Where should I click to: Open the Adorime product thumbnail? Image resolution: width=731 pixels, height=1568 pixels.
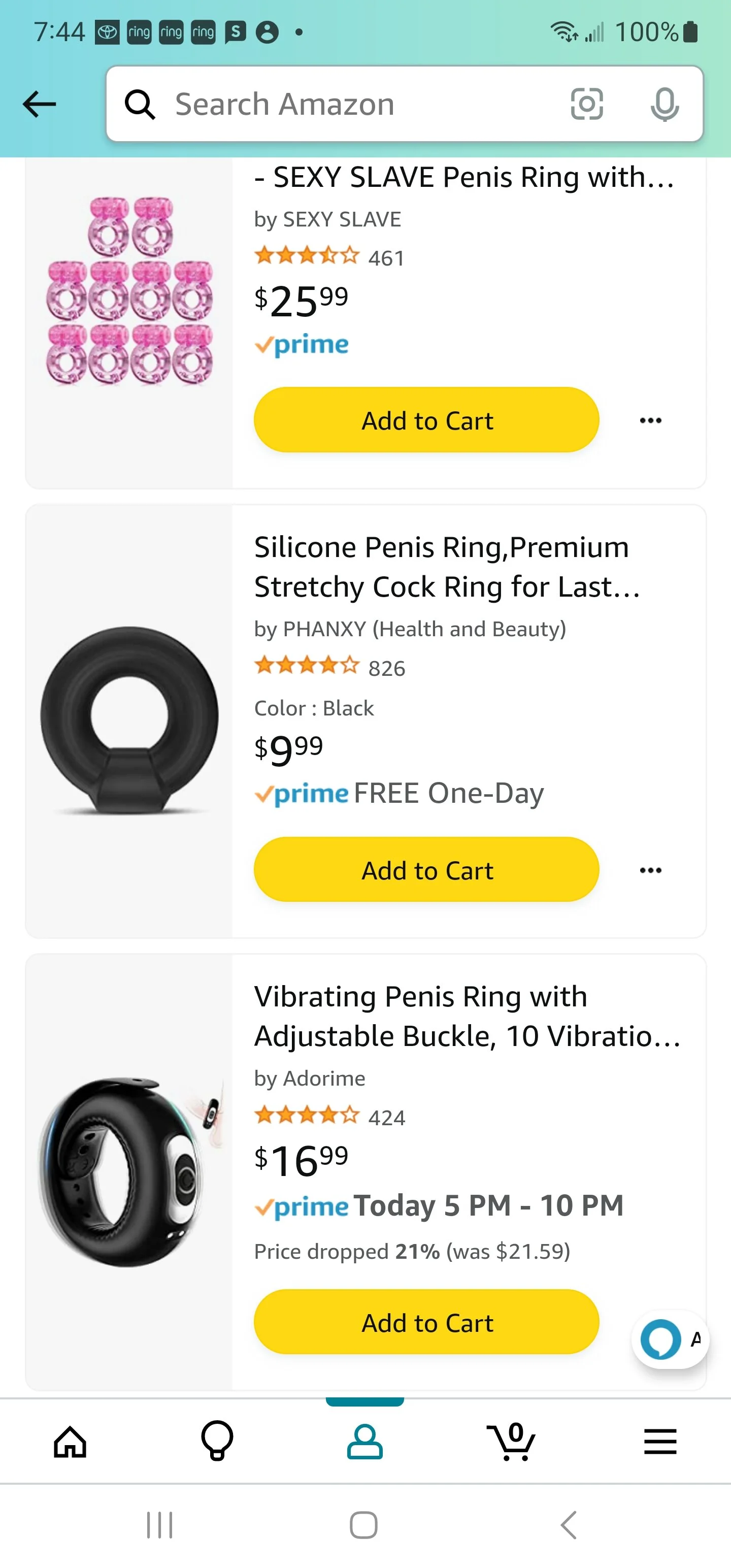tap(129, 1172)
